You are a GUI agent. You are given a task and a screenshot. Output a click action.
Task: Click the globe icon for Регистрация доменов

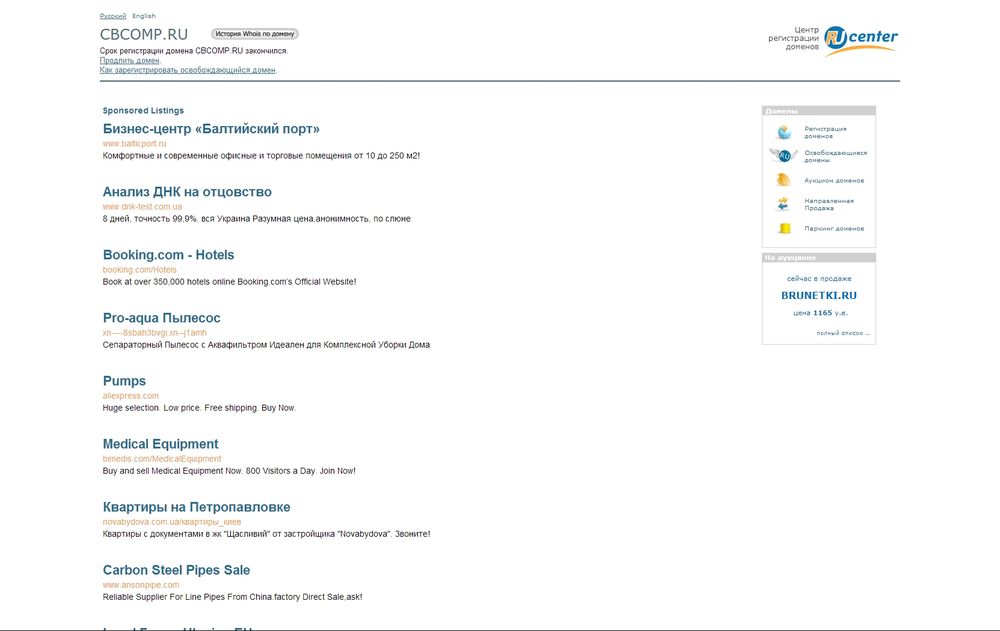(784, 132)
